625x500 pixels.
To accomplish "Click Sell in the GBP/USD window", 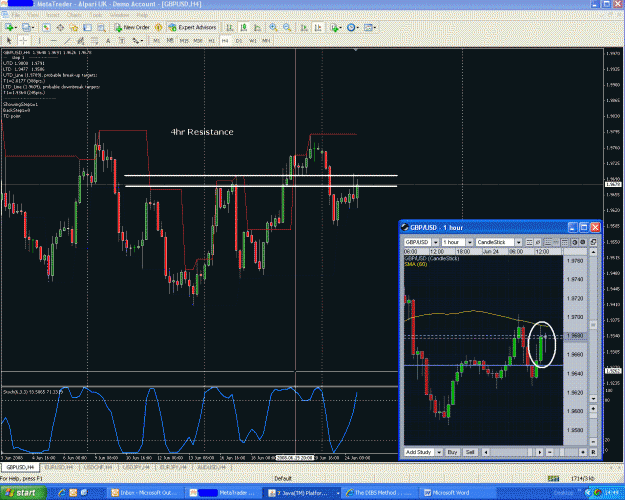I will (470, 452).
